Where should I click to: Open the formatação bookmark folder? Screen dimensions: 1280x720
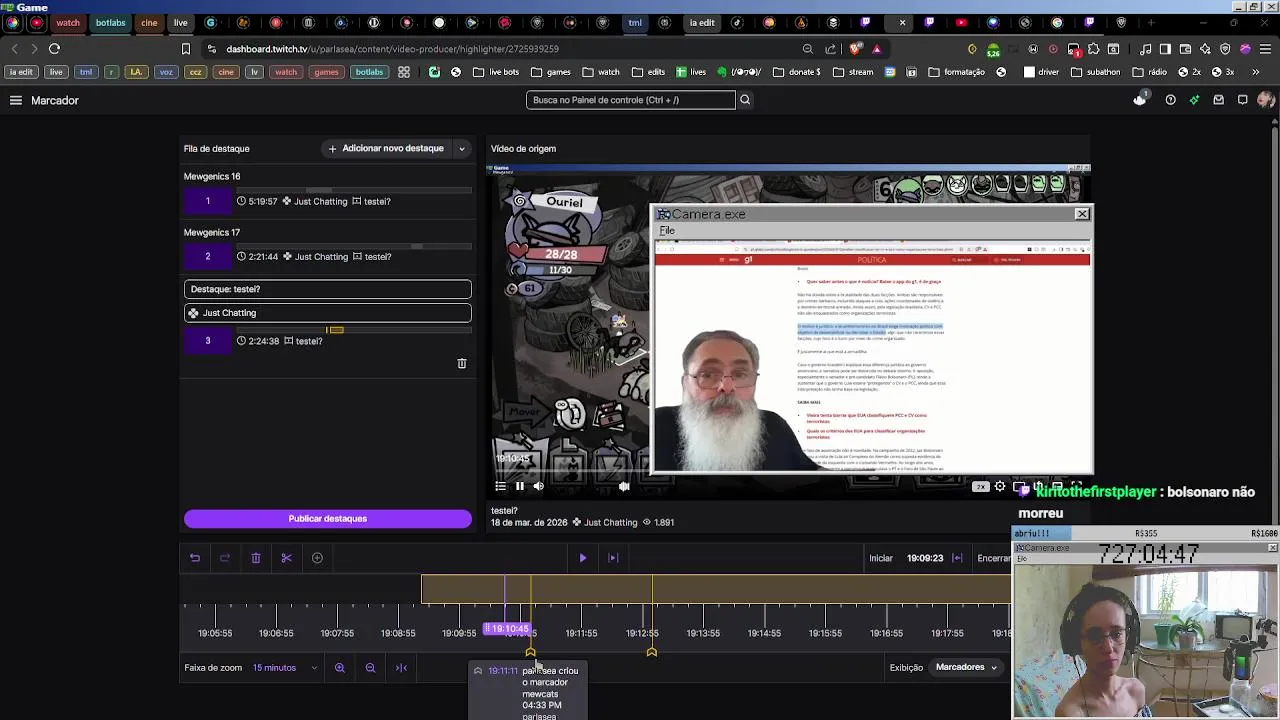click(957, 72)
